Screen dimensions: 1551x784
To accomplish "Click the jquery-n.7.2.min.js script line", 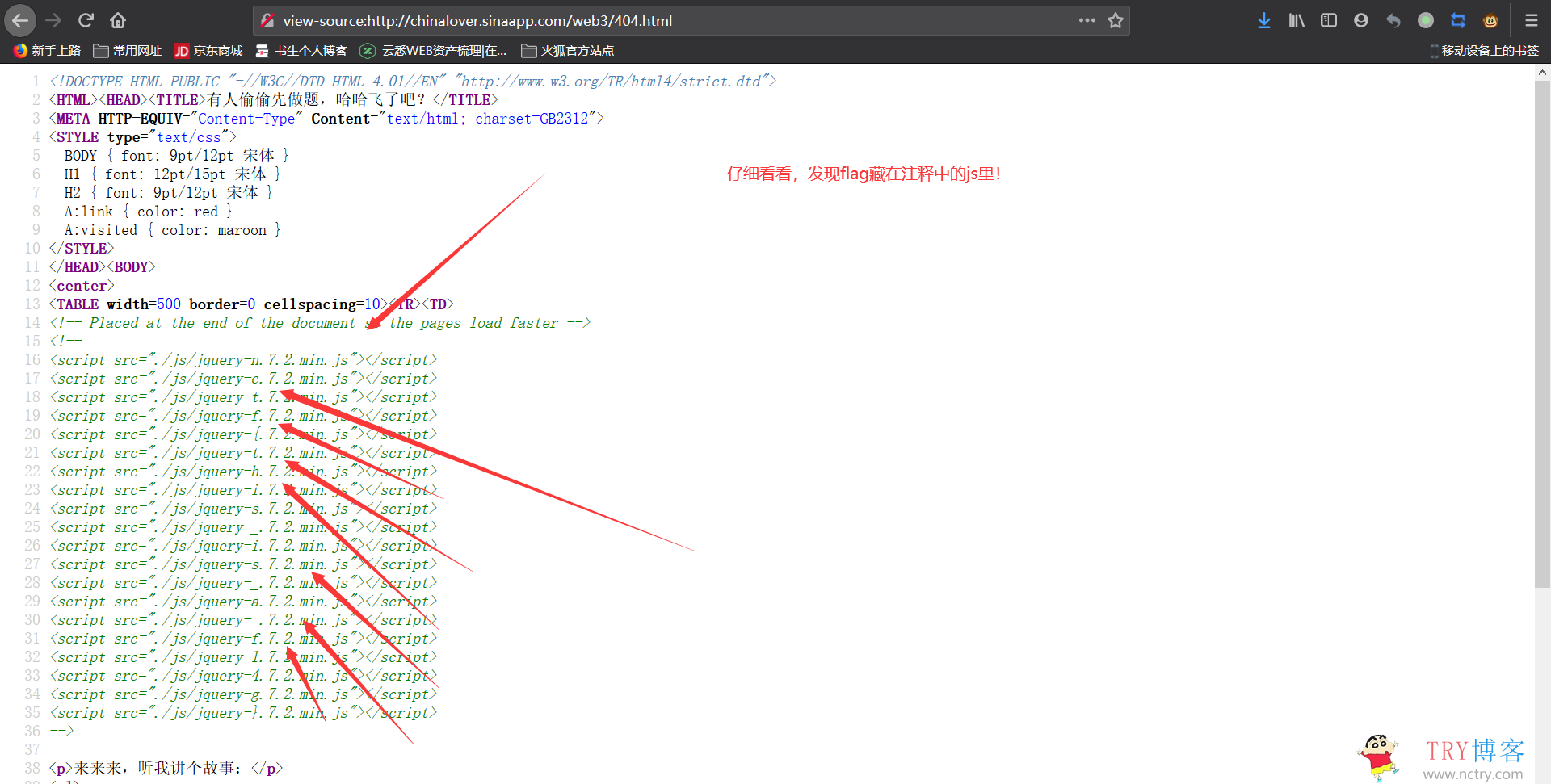I will (243, 360).
